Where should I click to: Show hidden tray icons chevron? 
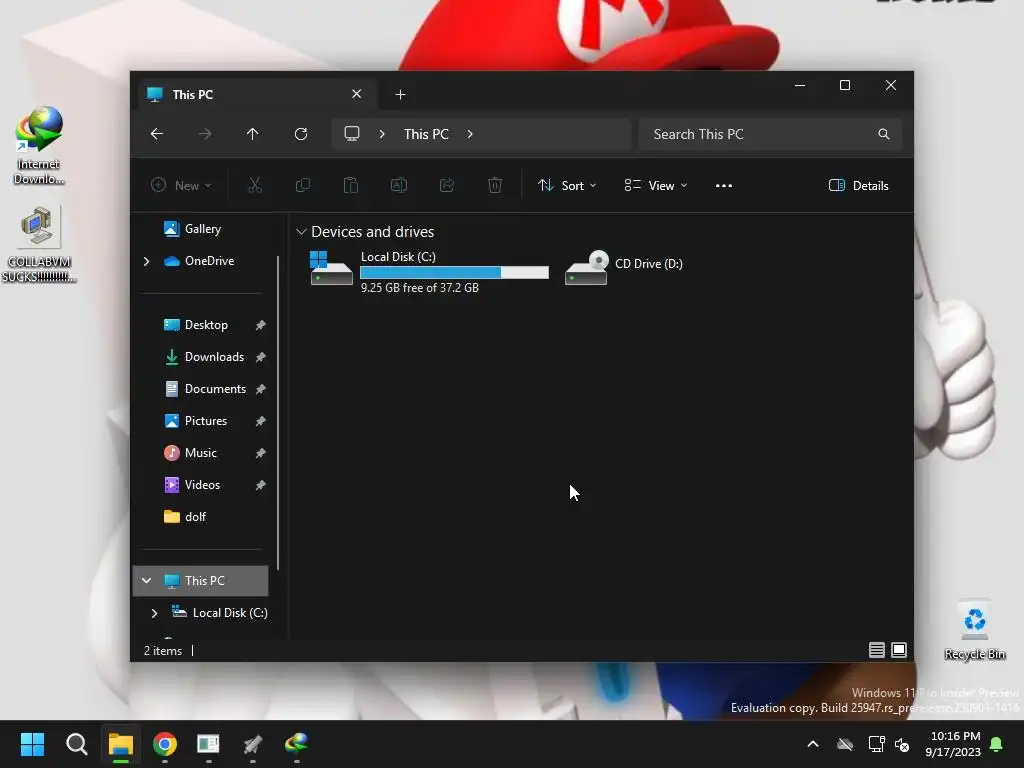click(x=812, y=744)
